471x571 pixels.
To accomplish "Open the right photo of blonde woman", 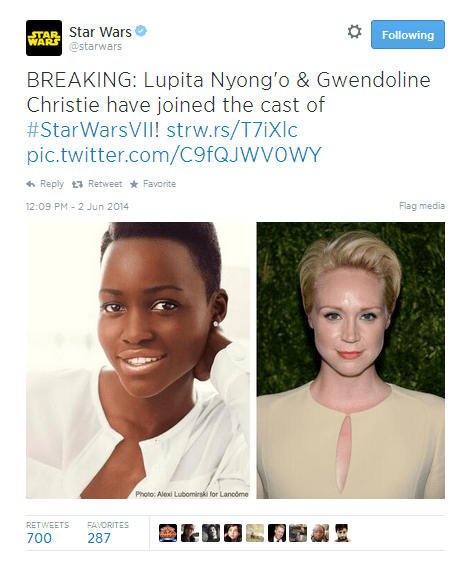I will [x=350, y=360].
